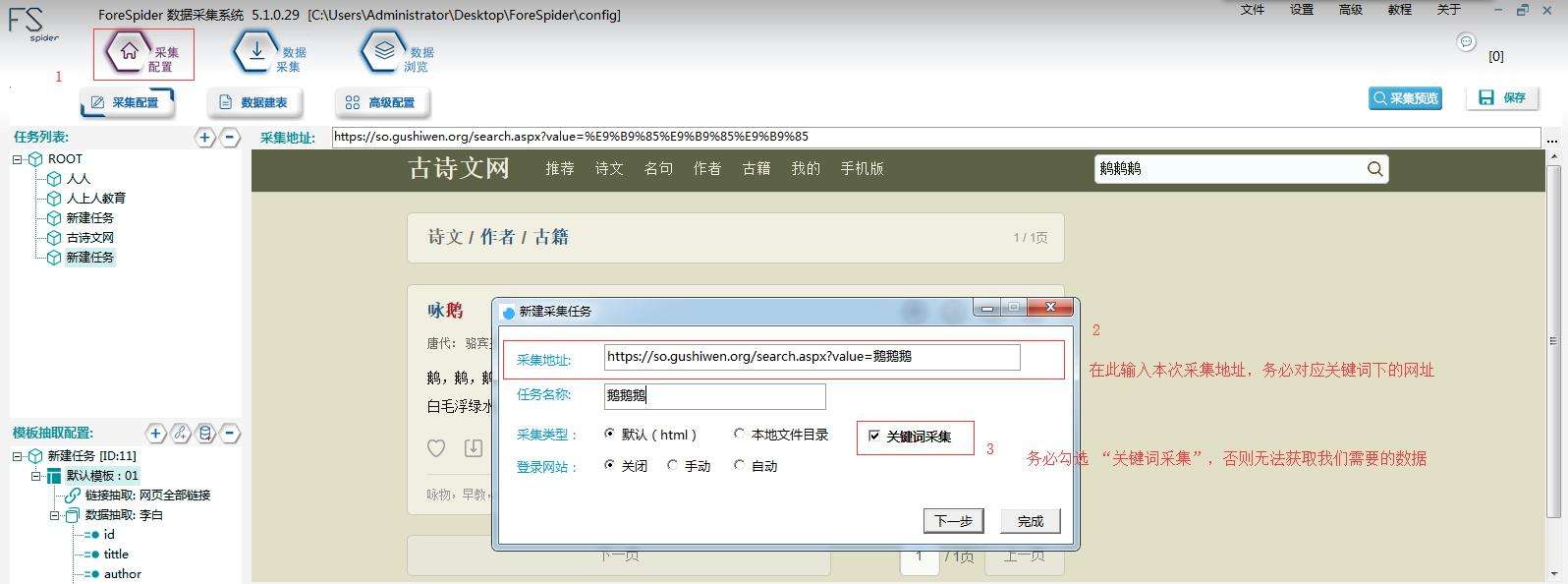Click the add link extraction icon

click(x=180, y=433)
